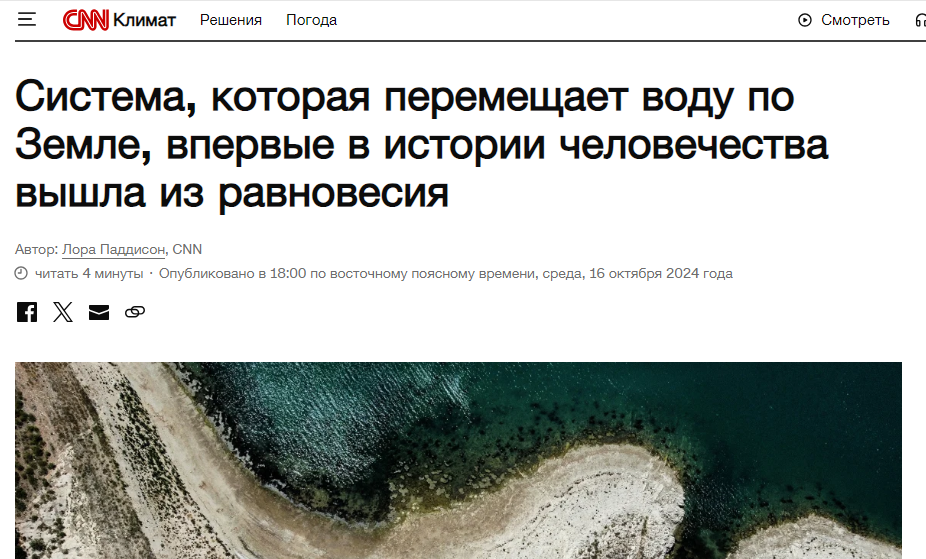The width and height of the screenshot is (926, 559).
Task: Copy the article link with chain icon
Action: point(135,312)
